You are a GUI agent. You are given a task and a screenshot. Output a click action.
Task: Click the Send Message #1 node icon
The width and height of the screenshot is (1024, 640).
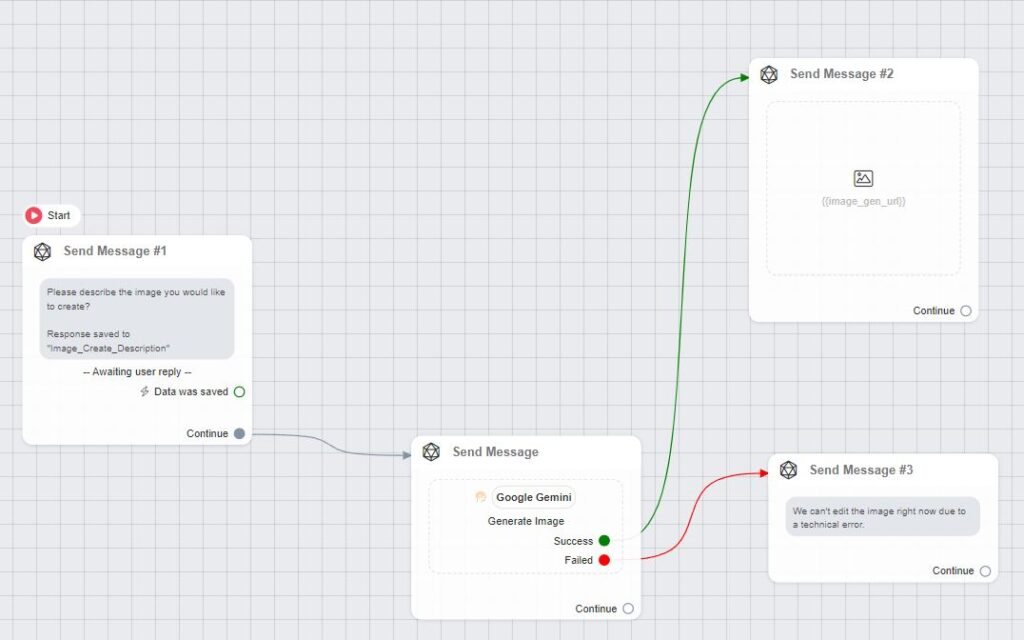click(x=42, y=251)
